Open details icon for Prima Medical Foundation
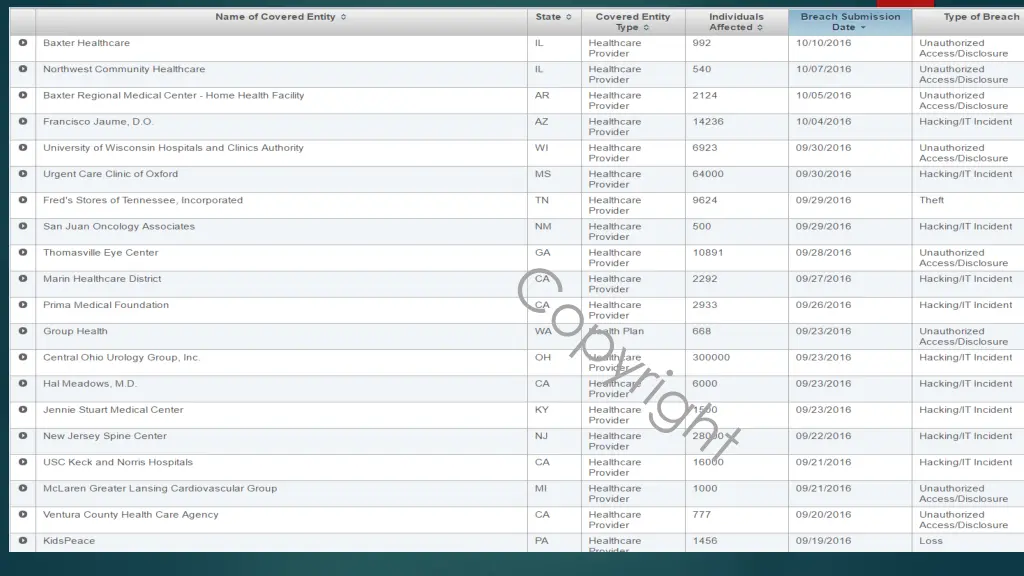The image size is (1024, 576). (x=23, y=304)
